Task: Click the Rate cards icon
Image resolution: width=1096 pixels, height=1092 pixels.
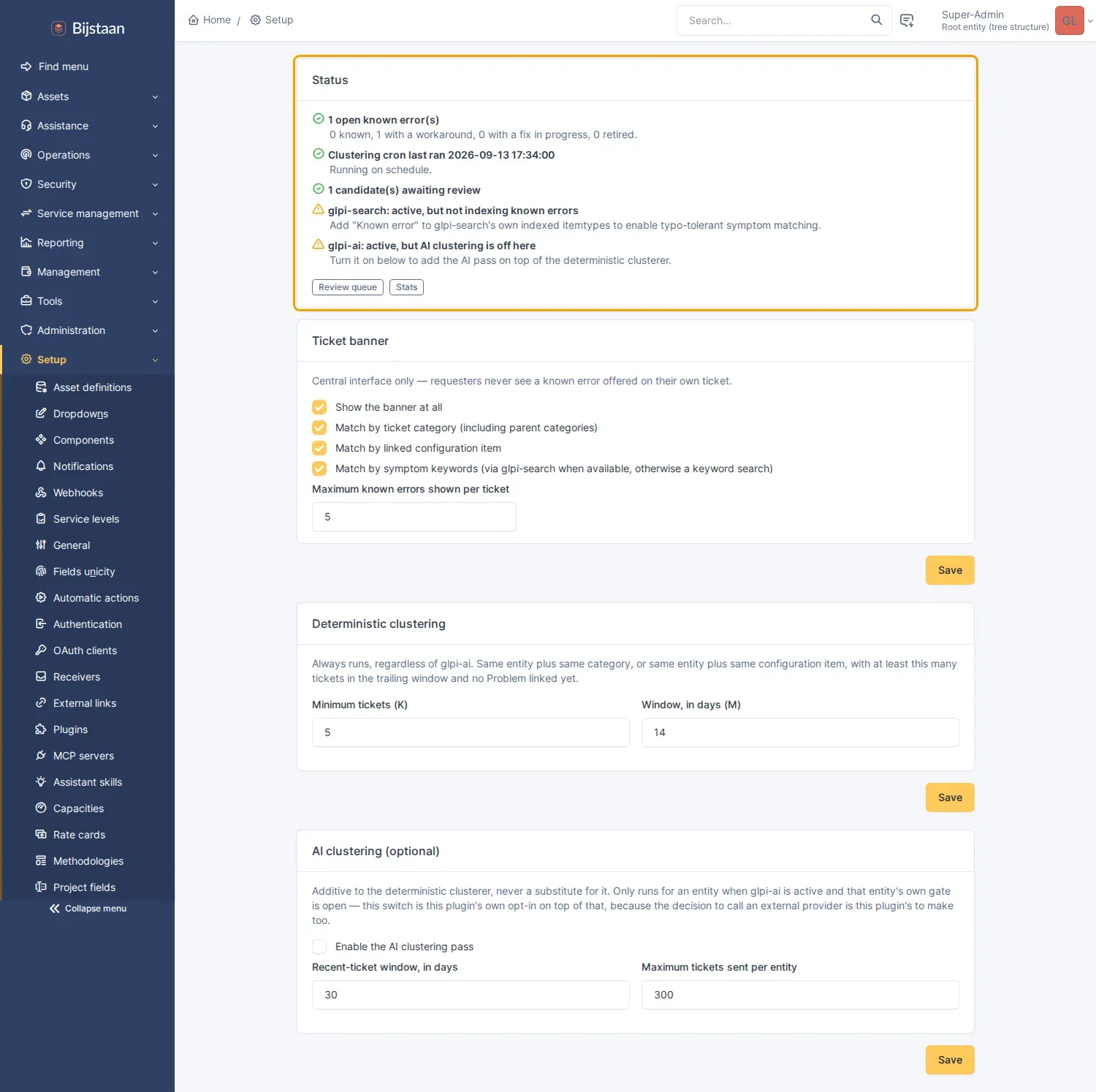Action: click(41, 835)
